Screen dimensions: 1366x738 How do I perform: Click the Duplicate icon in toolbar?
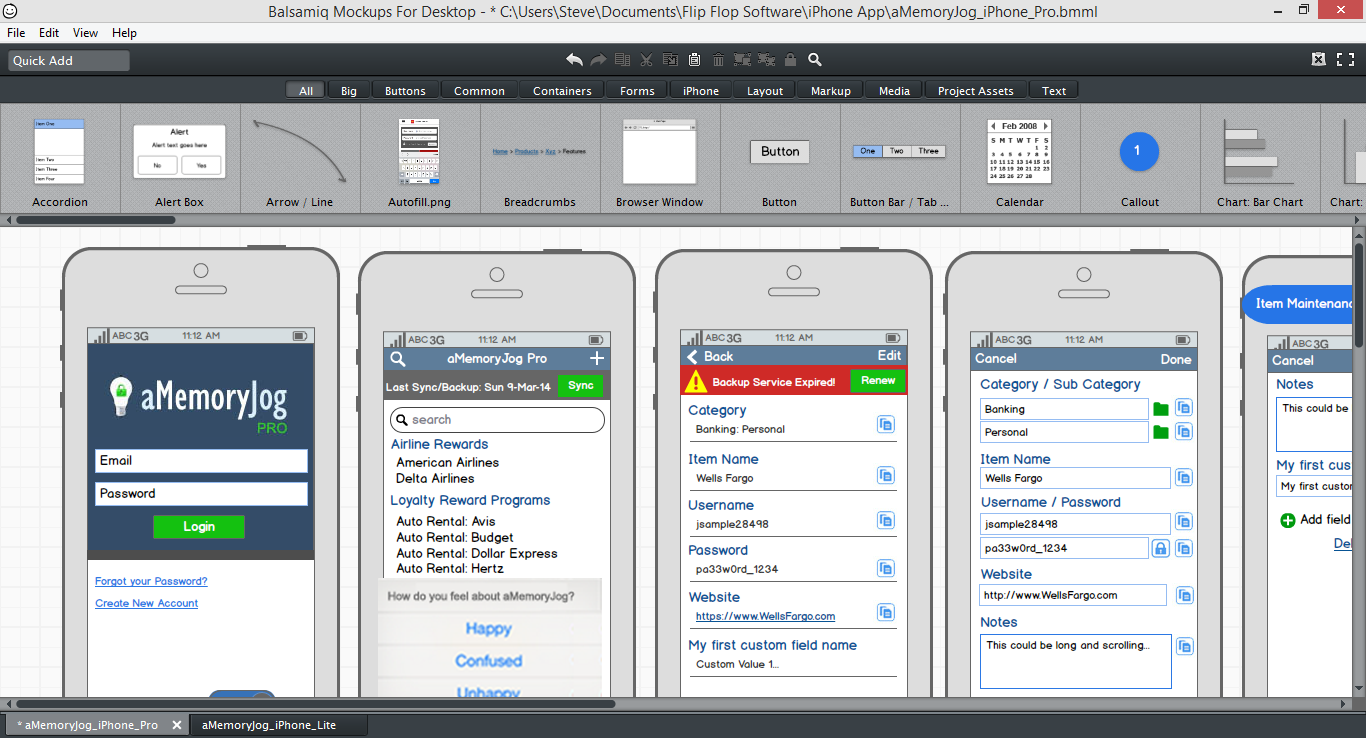(622, 60)
